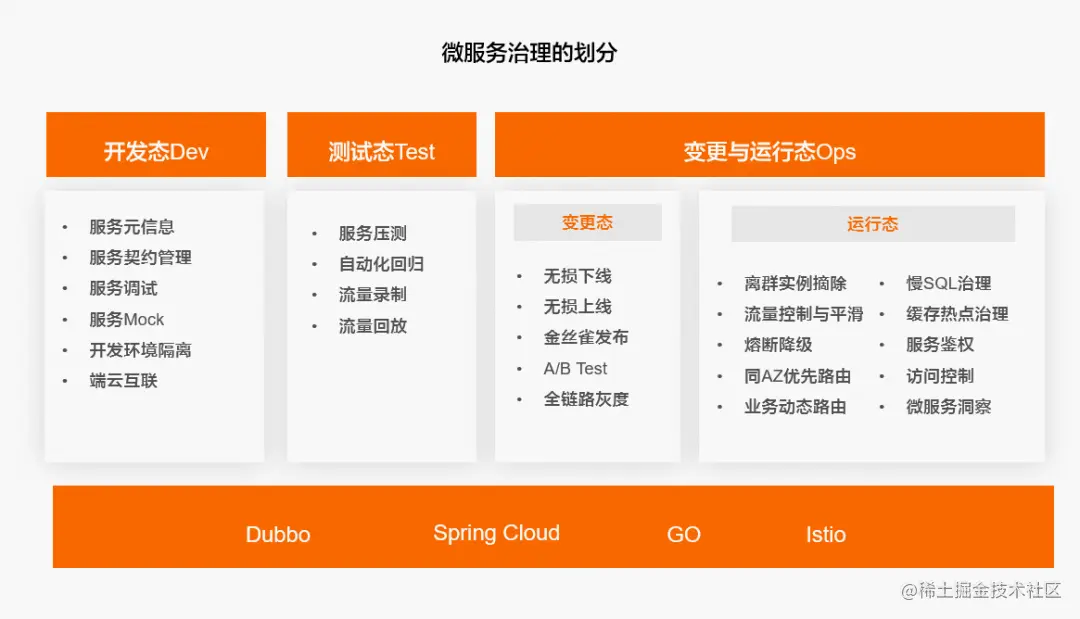This screenshot has height=619, width=1080.
Task: Select the 金丝雀发布 entry
Action: [586, 337]
